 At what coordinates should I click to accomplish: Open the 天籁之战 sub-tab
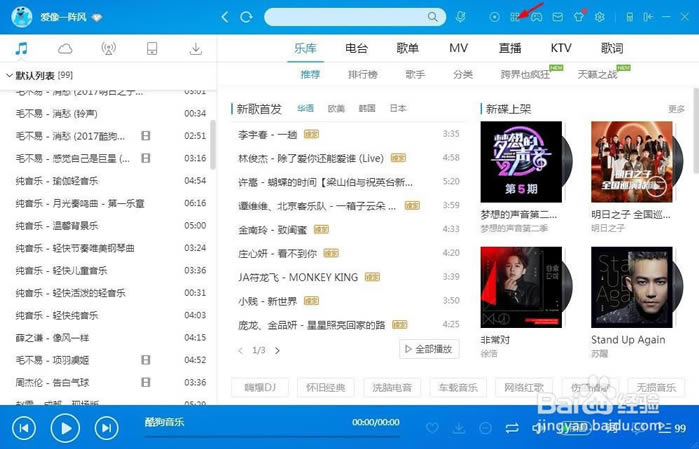point(597,74)
